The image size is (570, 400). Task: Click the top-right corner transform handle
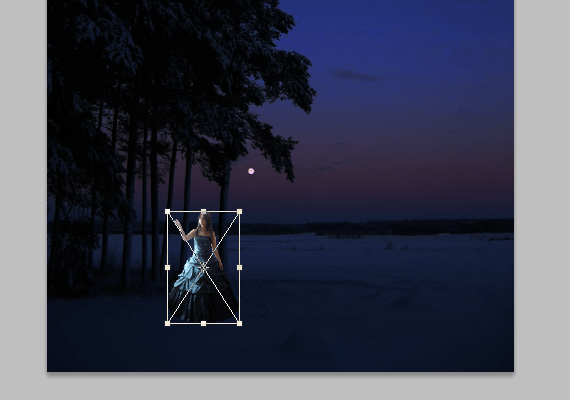point(240,212)
